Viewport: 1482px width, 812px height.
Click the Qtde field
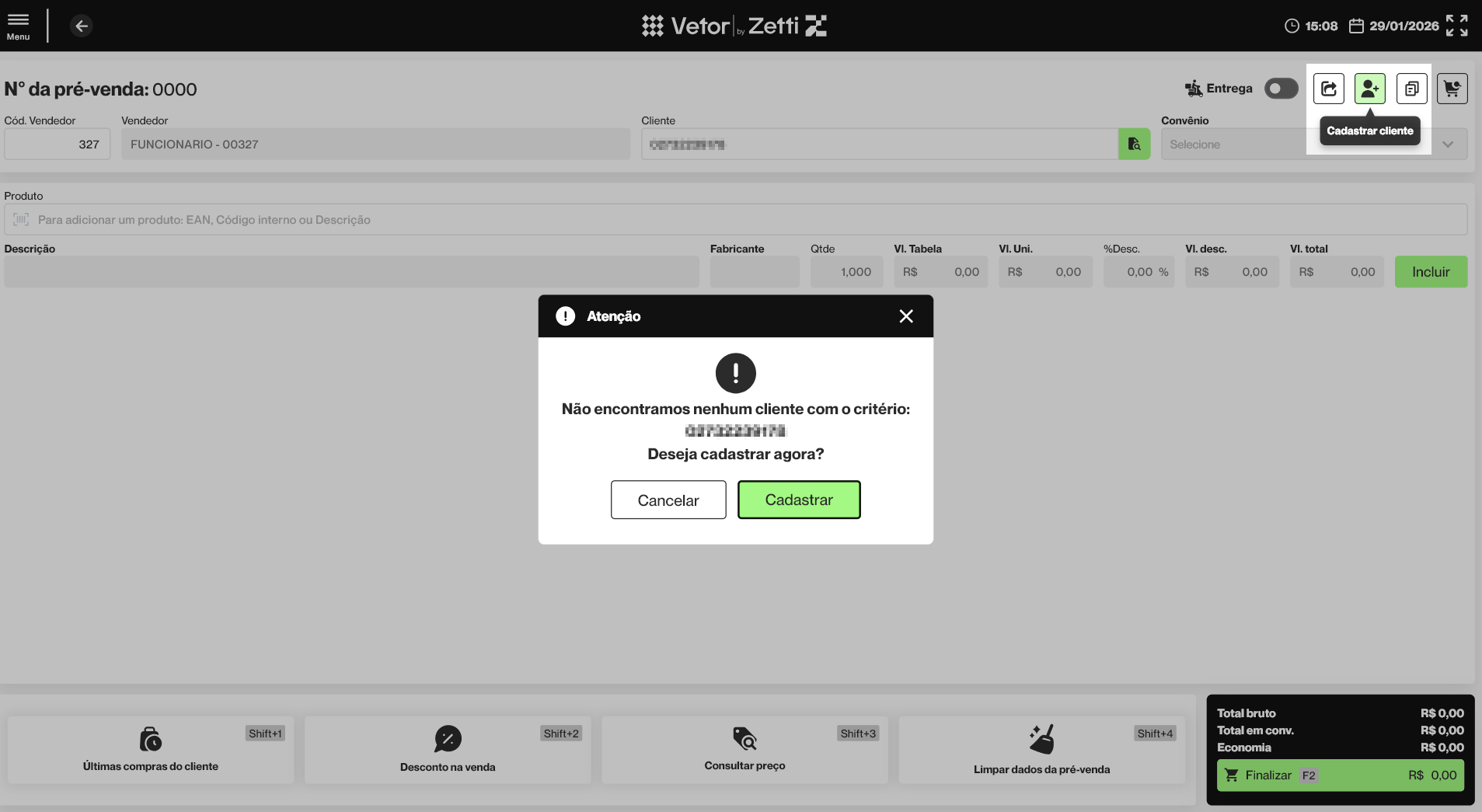[847, 272]
